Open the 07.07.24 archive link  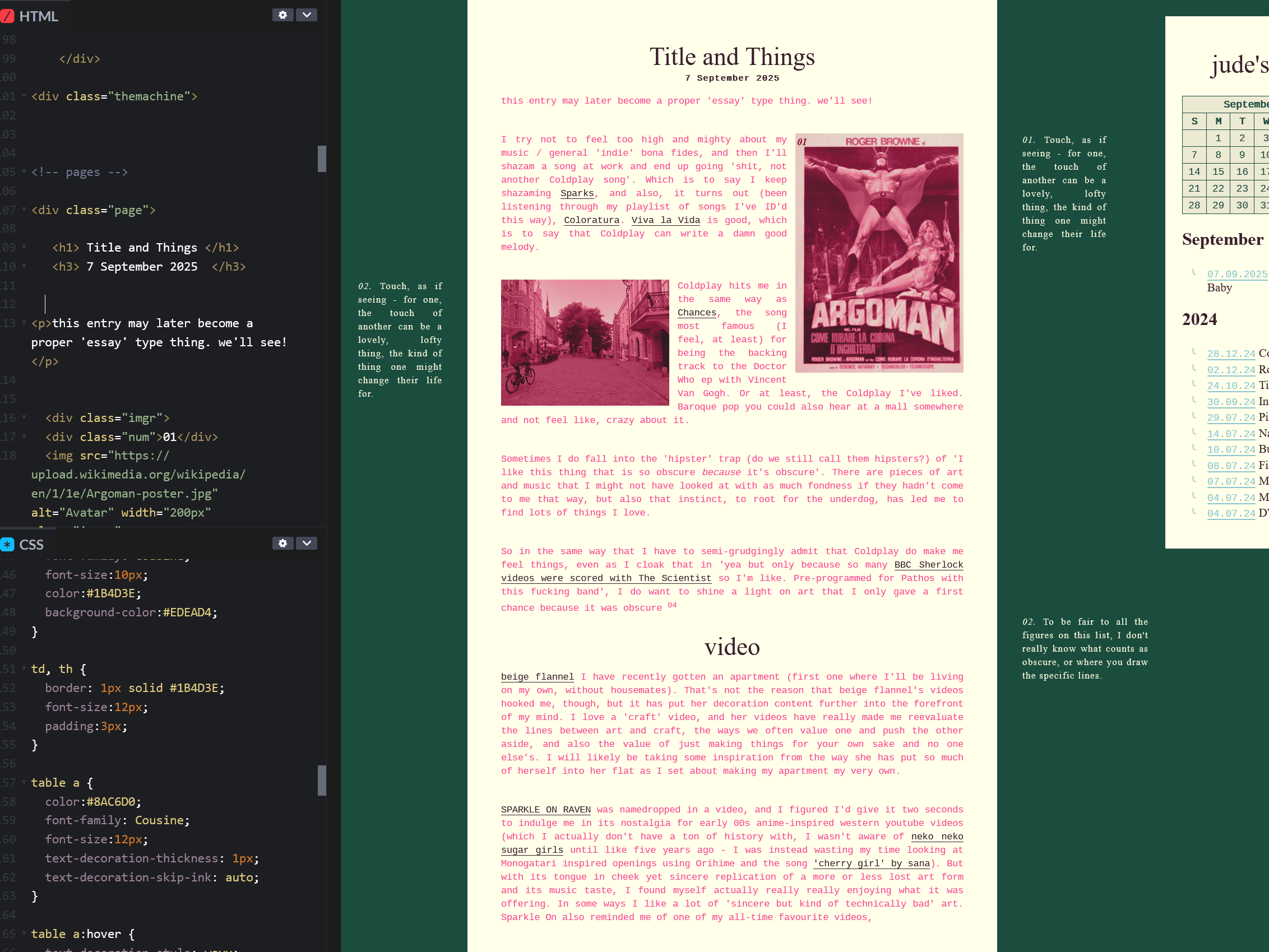pos(1231,482)
